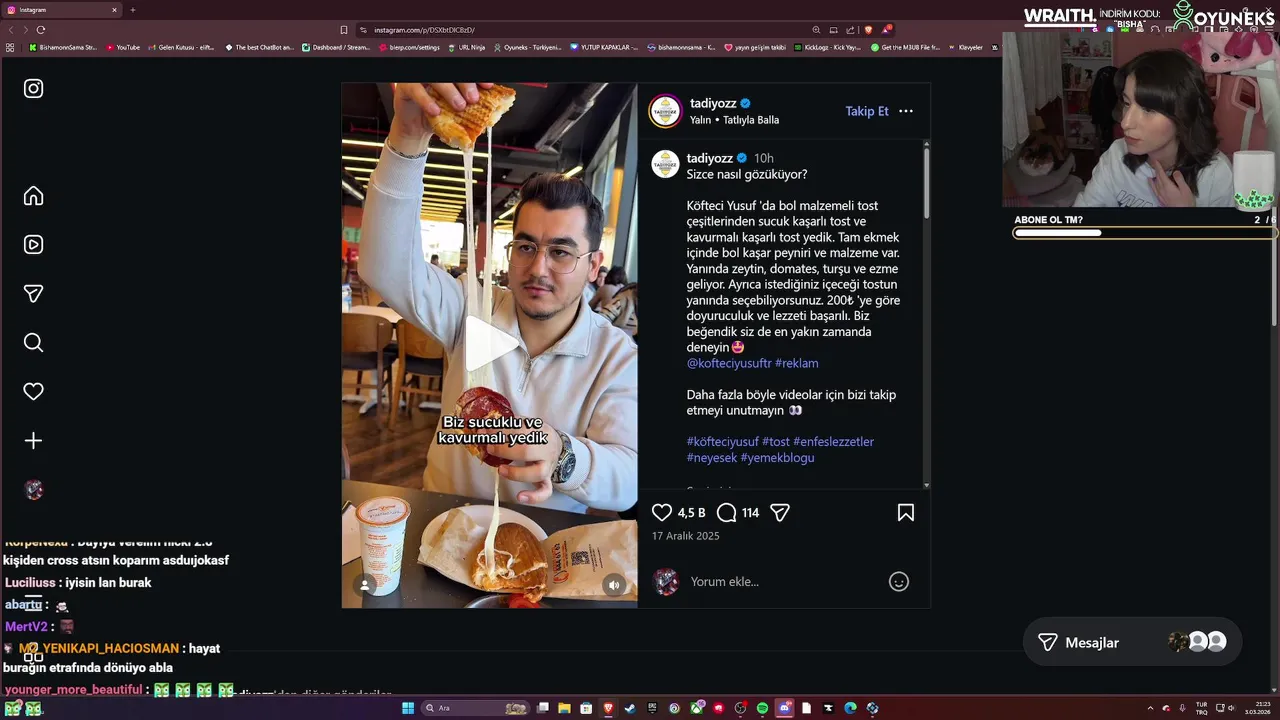Open the emoji picker in comment box
This screenshot has height=720, width=1280.
[x=899, y=582]
